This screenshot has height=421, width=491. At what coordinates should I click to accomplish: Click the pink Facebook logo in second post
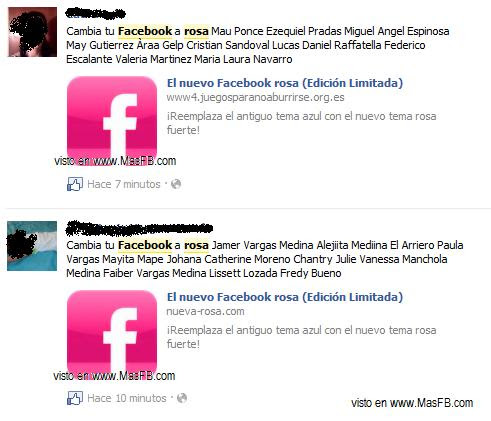click(x=112, y=334)
